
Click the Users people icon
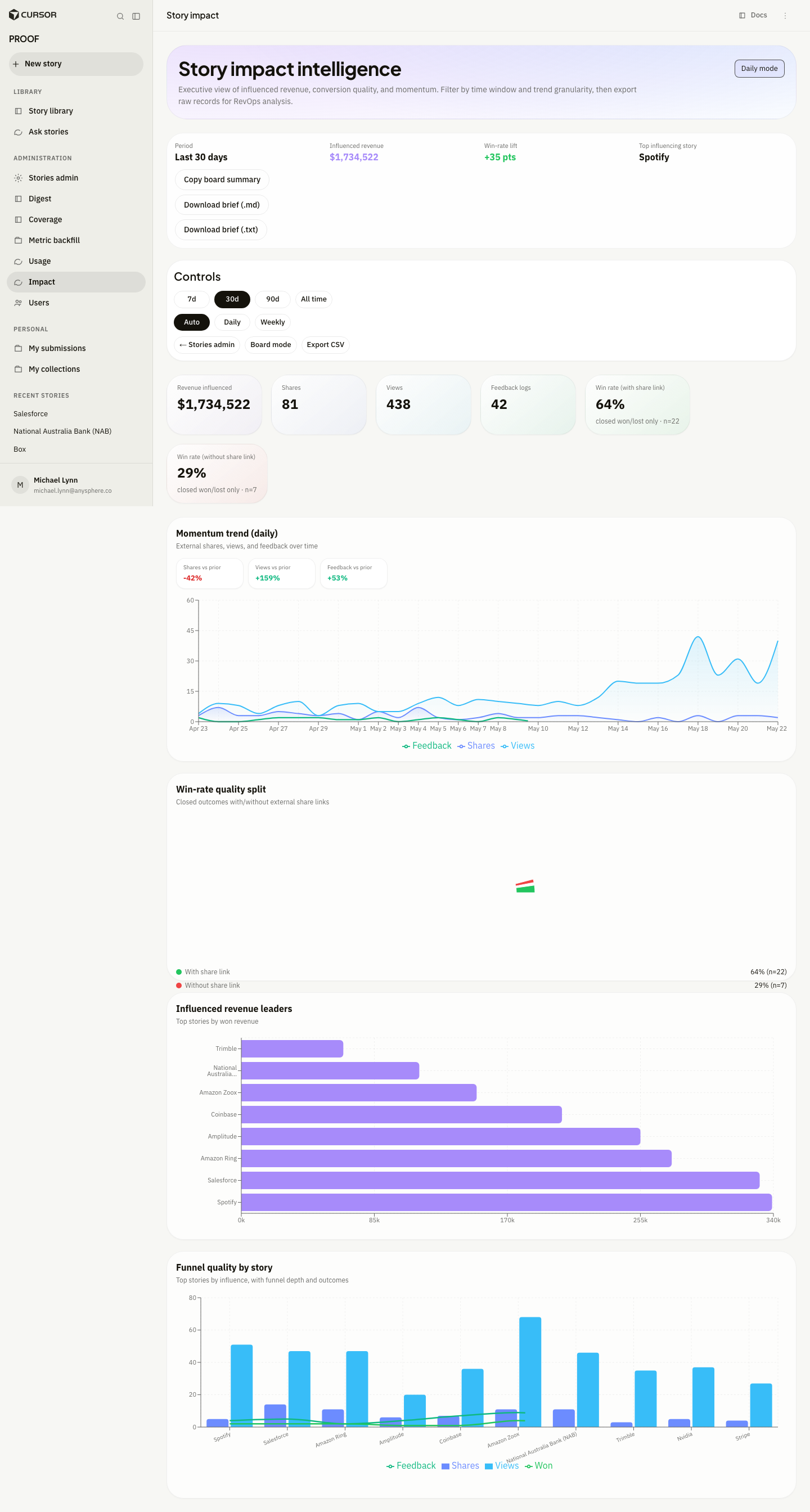18,303
